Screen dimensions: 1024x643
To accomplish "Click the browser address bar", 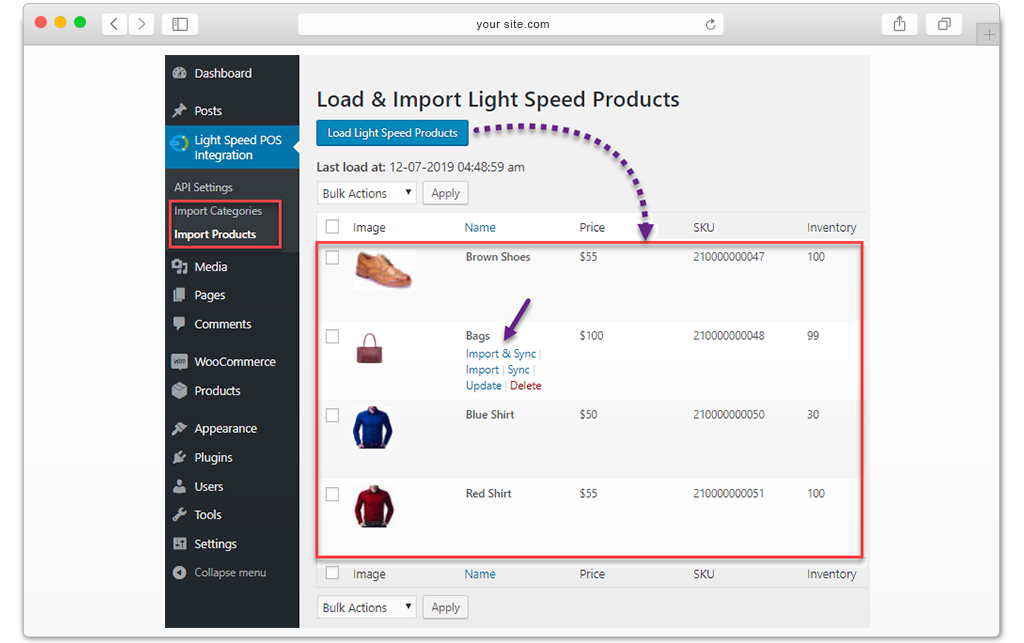I will tap(511, 24).
